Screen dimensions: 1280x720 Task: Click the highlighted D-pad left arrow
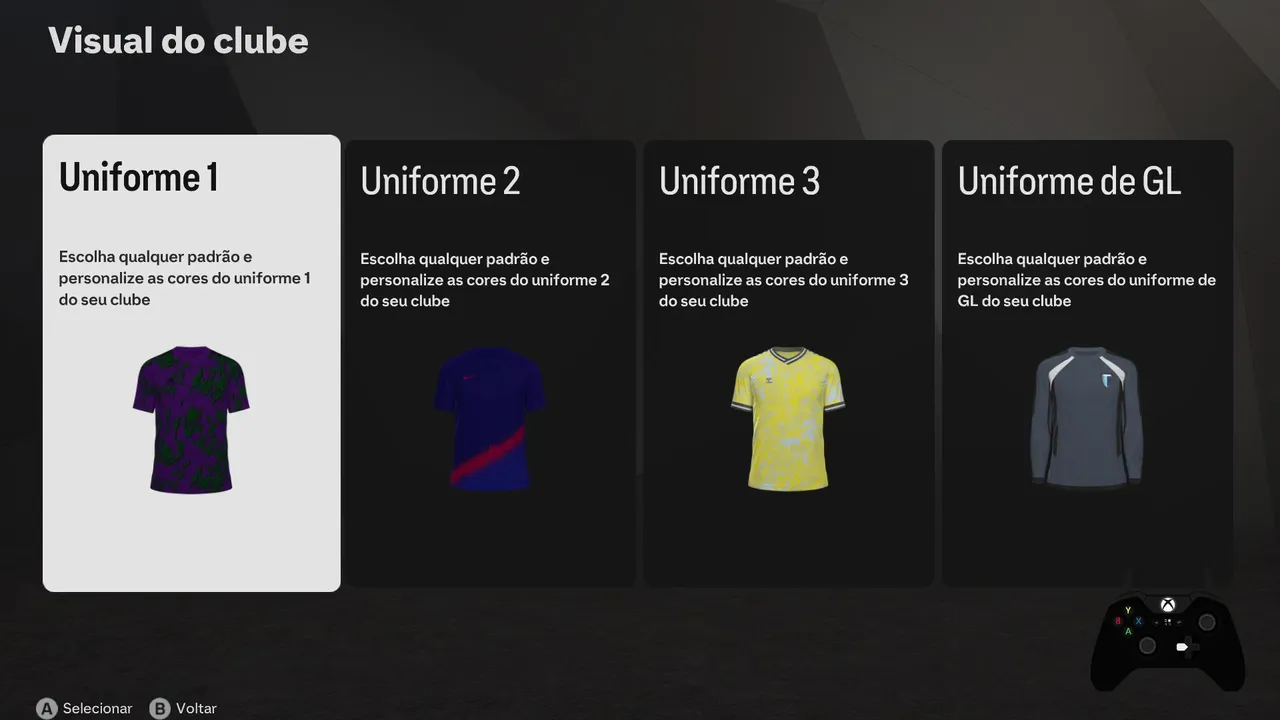(1182, 647)
